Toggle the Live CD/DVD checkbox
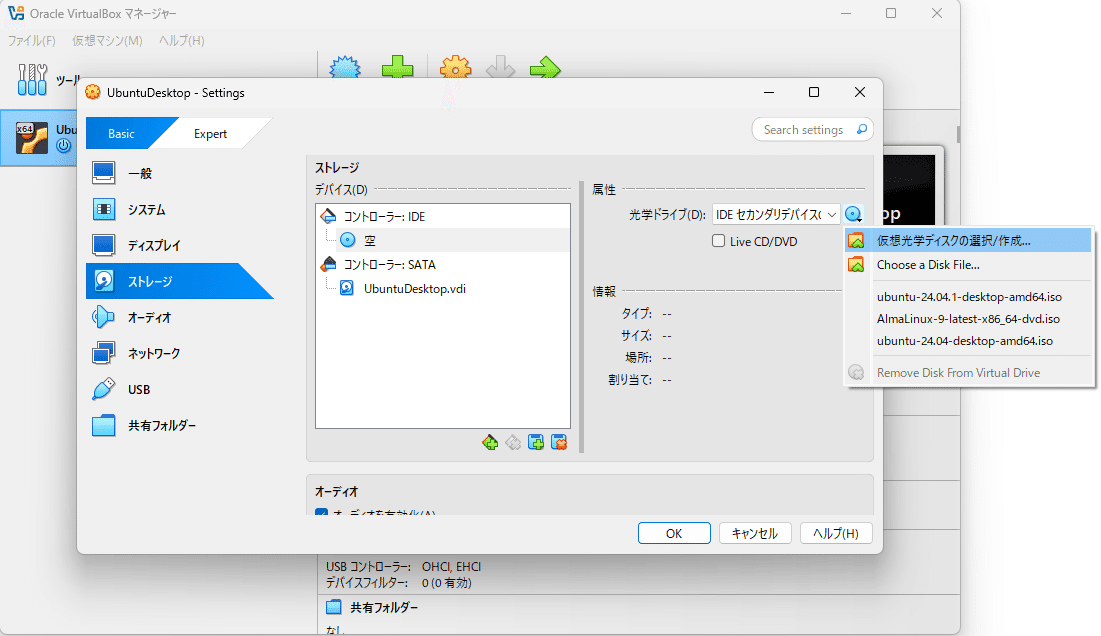The height and width of the screenshot is (636, 1101). tap(718, 241)
